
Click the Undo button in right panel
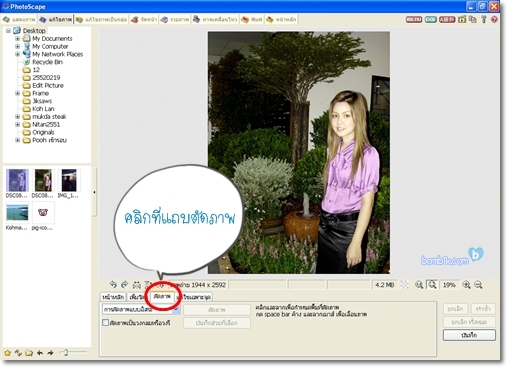455,309
